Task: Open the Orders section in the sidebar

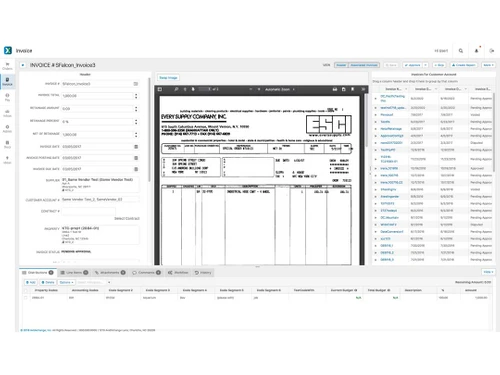Action: pyautogui.click(x=7, y=66)
